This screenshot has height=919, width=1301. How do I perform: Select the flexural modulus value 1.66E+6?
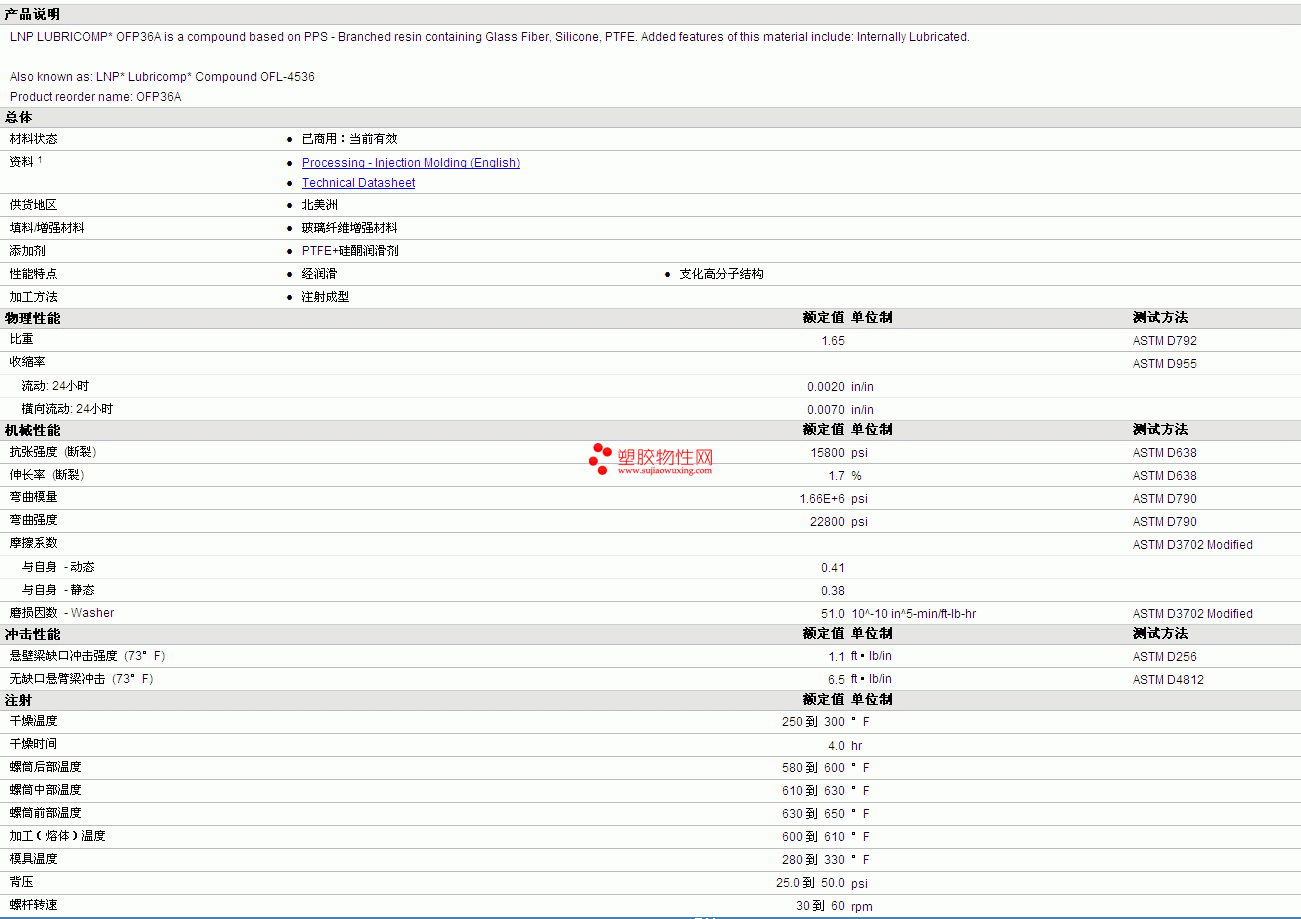click(822, 499)
